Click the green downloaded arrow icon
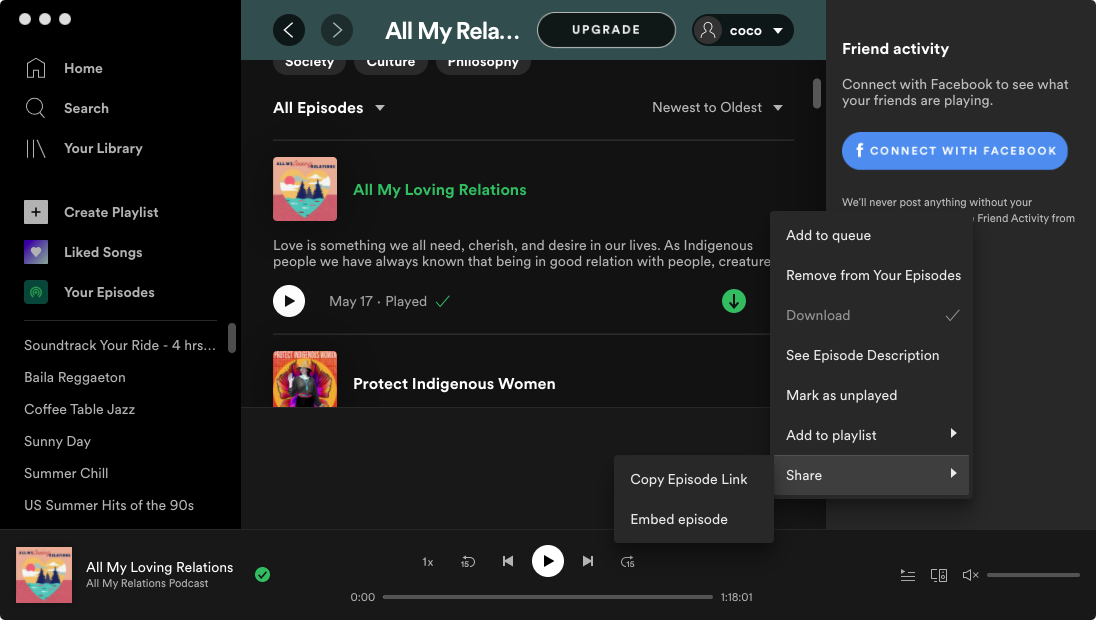 point(734,301)
